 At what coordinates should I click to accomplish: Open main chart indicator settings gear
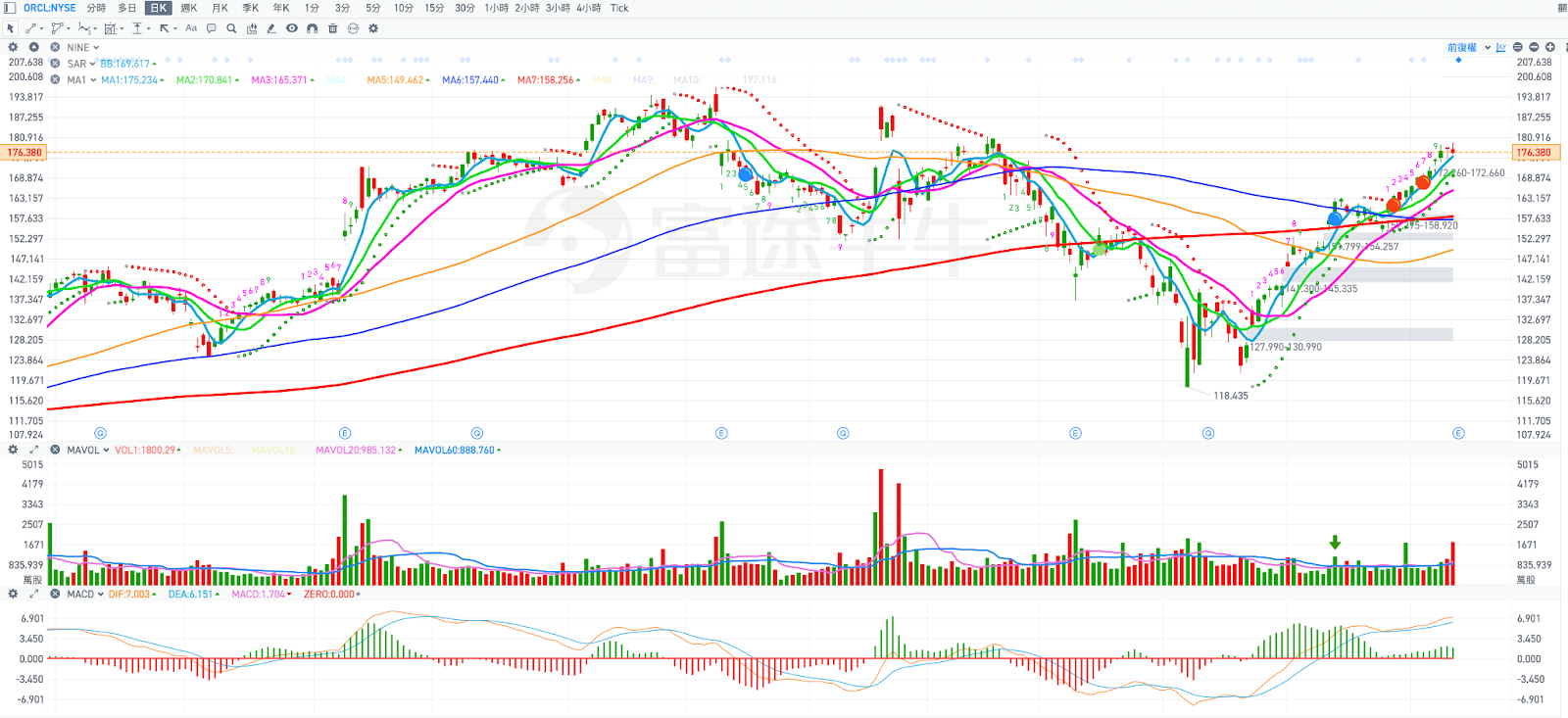point(13,47)
